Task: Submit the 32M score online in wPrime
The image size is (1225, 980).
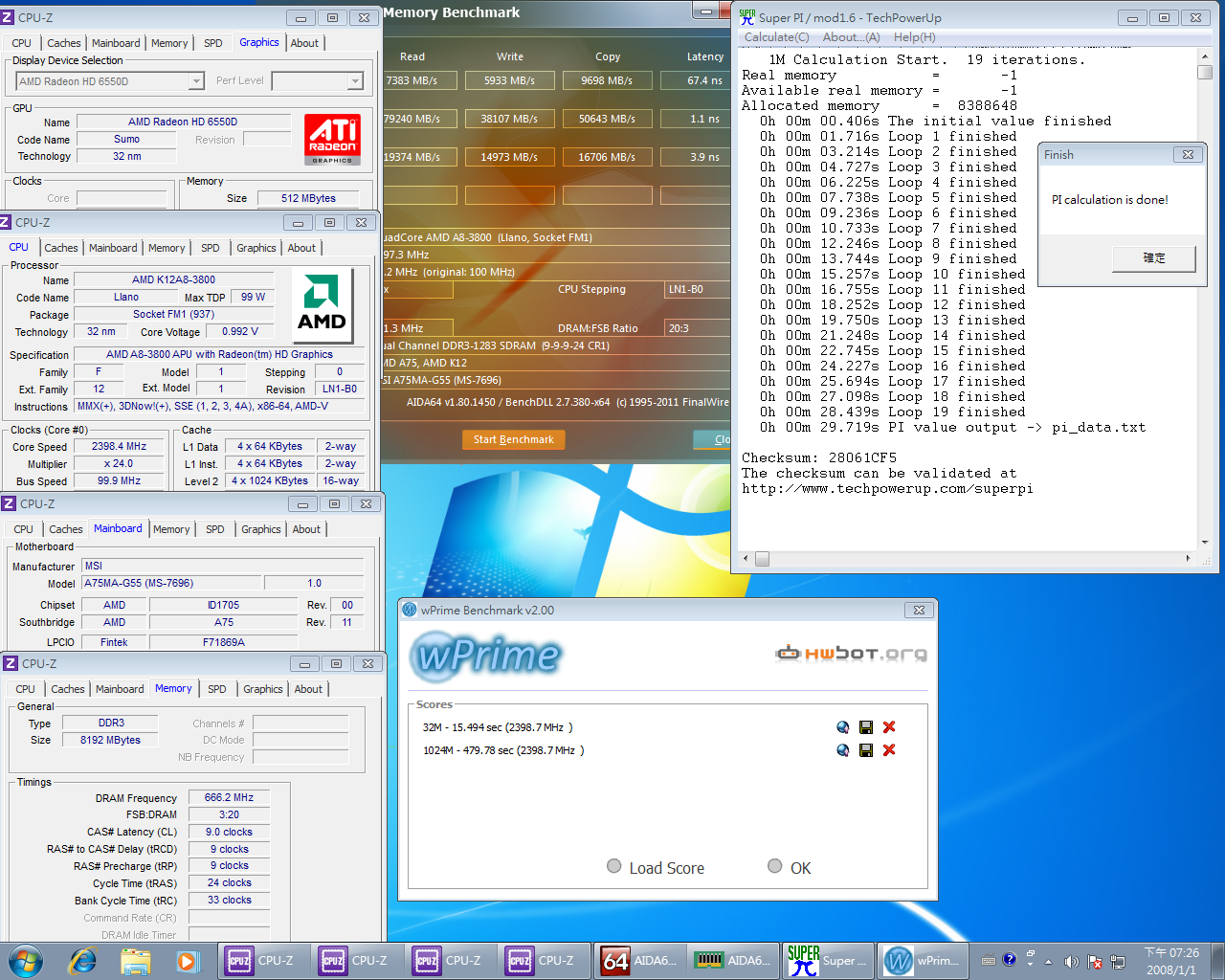Action: click(x=842, y=727)
